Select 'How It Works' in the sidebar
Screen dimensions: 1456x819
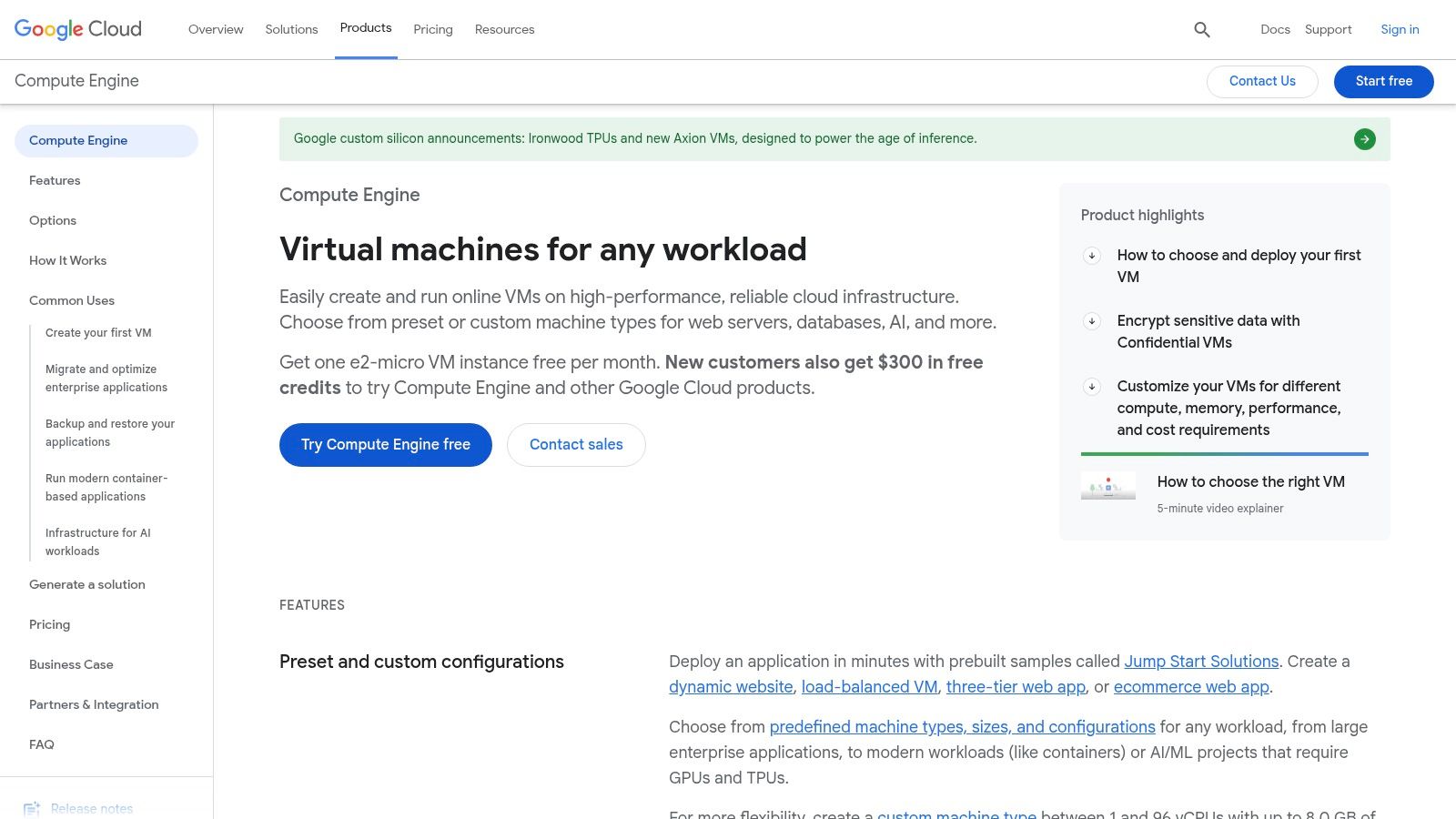67,260
